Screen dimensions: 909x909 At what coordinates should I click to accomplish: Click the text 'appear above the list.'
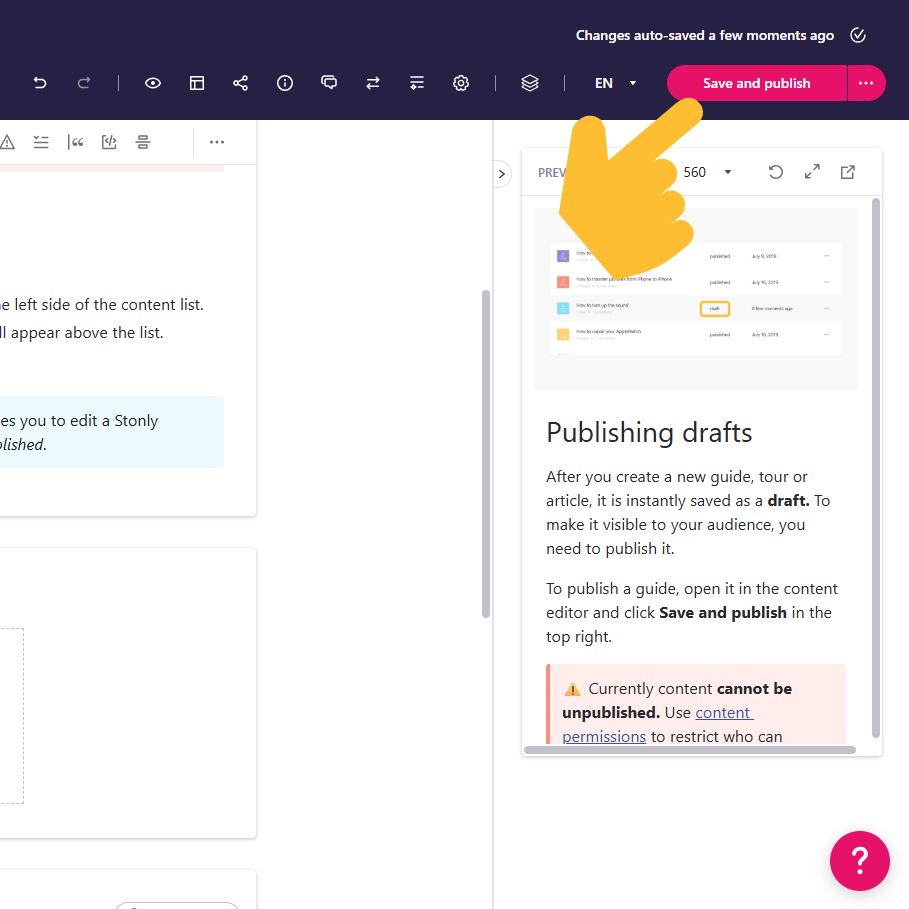pos(87,333)
